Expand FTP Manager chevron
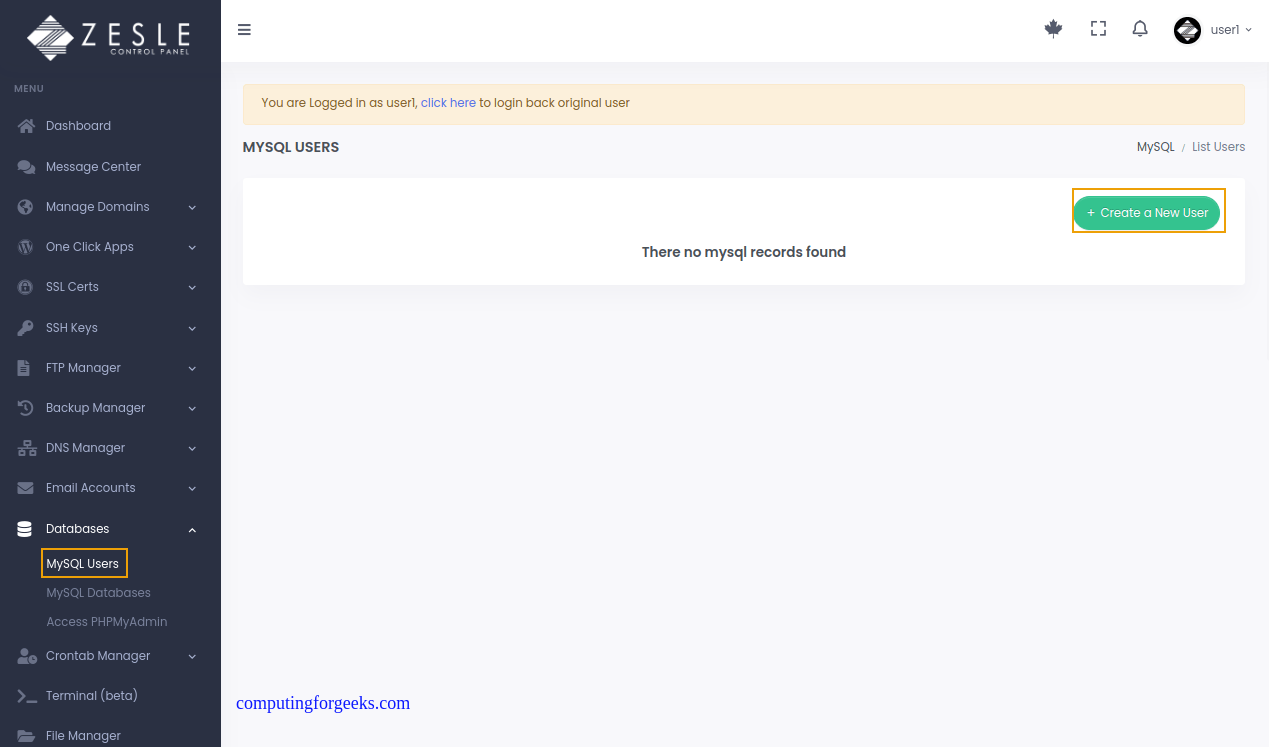1269x747 pixels. tap(192, 369)
